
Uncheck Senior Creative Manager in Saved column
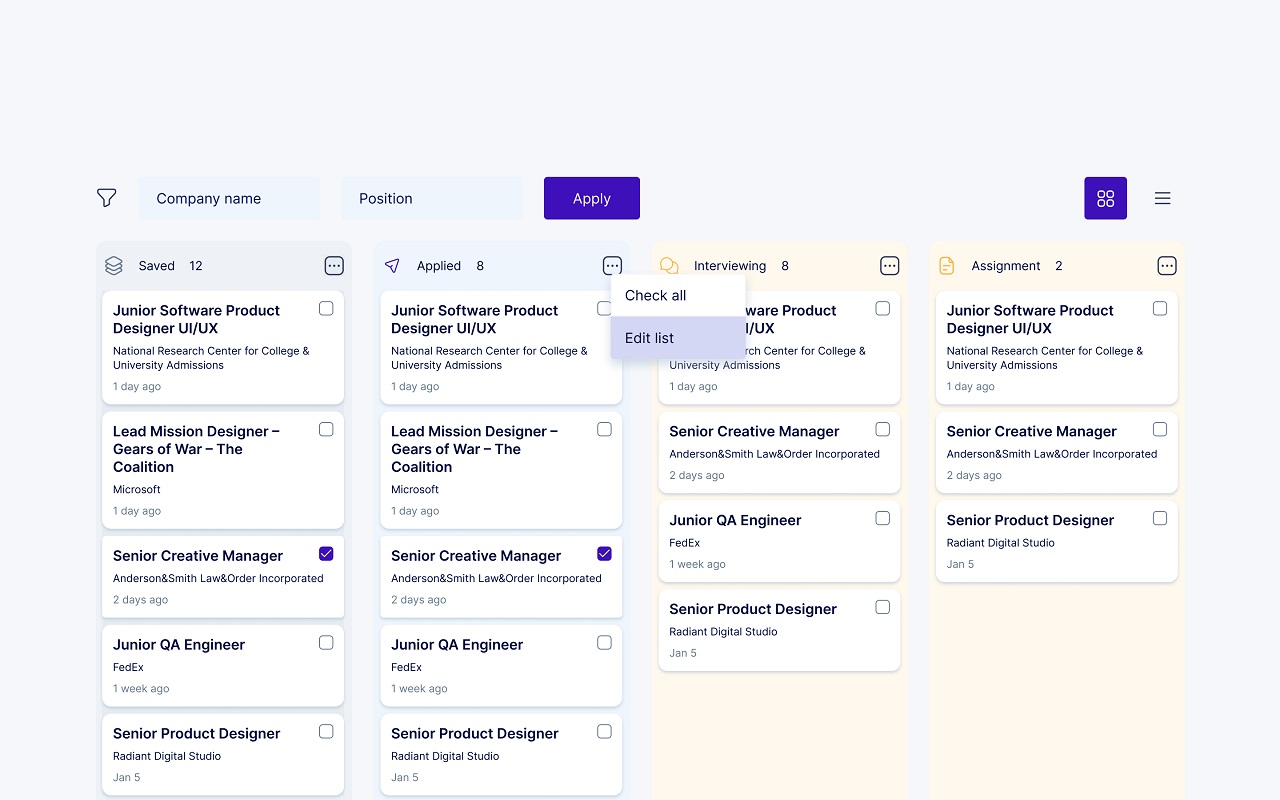point(326,552)
